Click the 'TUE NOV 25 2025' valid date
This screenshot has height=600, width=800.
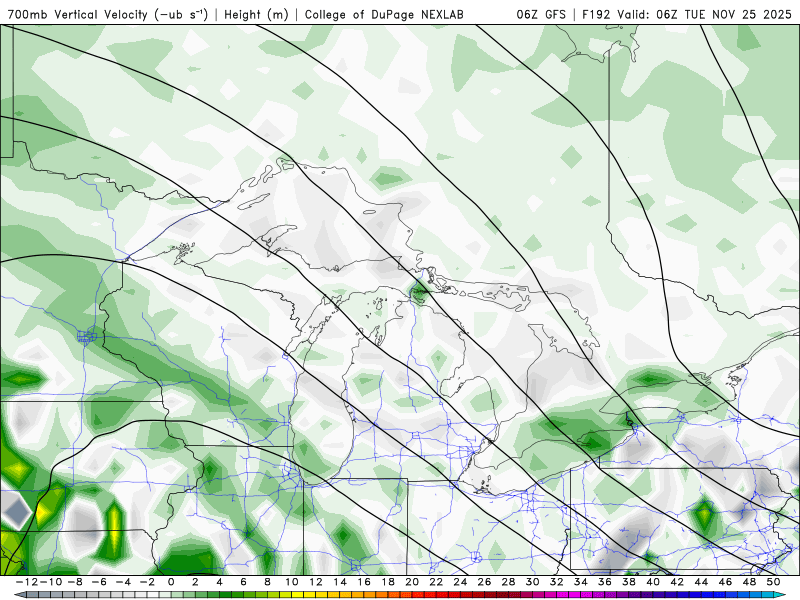(738, 15)
